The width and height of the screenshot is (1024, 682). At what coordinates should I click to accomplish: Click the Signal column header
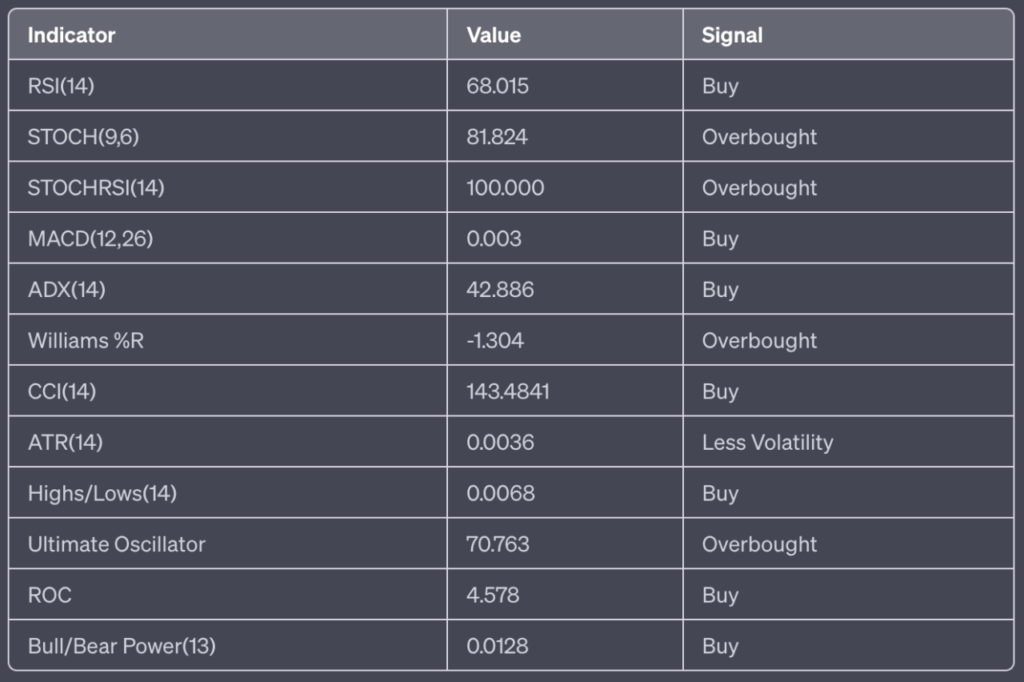click(731, 35)
